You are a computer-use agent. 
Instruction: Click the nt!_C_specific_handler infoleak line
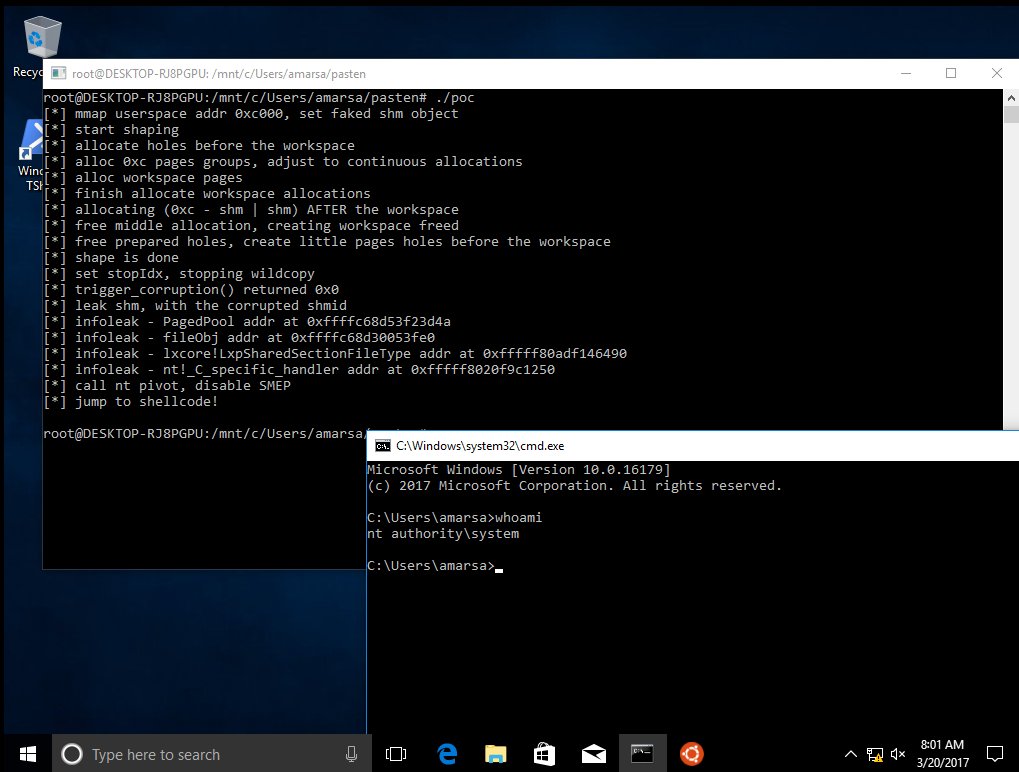[299, 369]
